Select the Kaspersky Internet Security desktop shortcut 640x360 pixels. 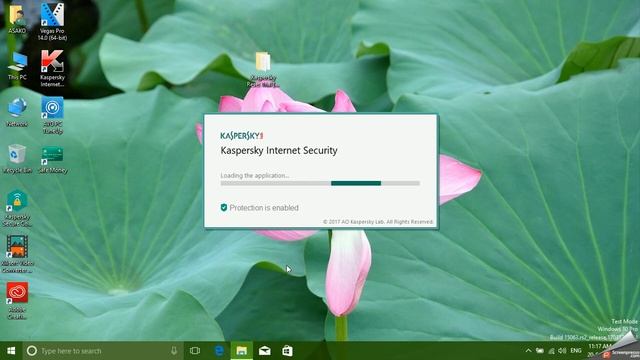pos(52,69)
